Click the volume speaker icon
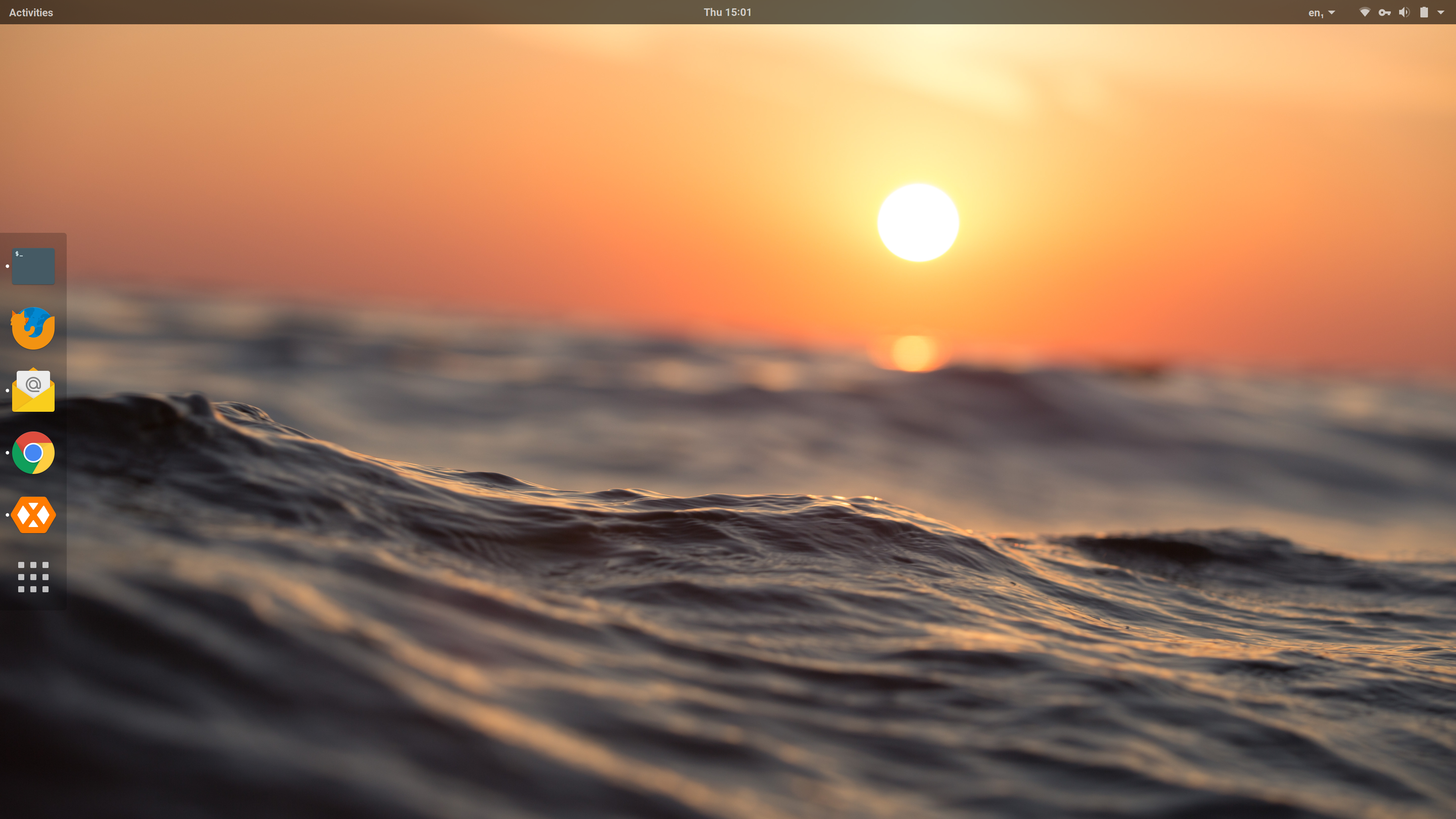Screen dimensions: 1456x819 coord(1404,13)
